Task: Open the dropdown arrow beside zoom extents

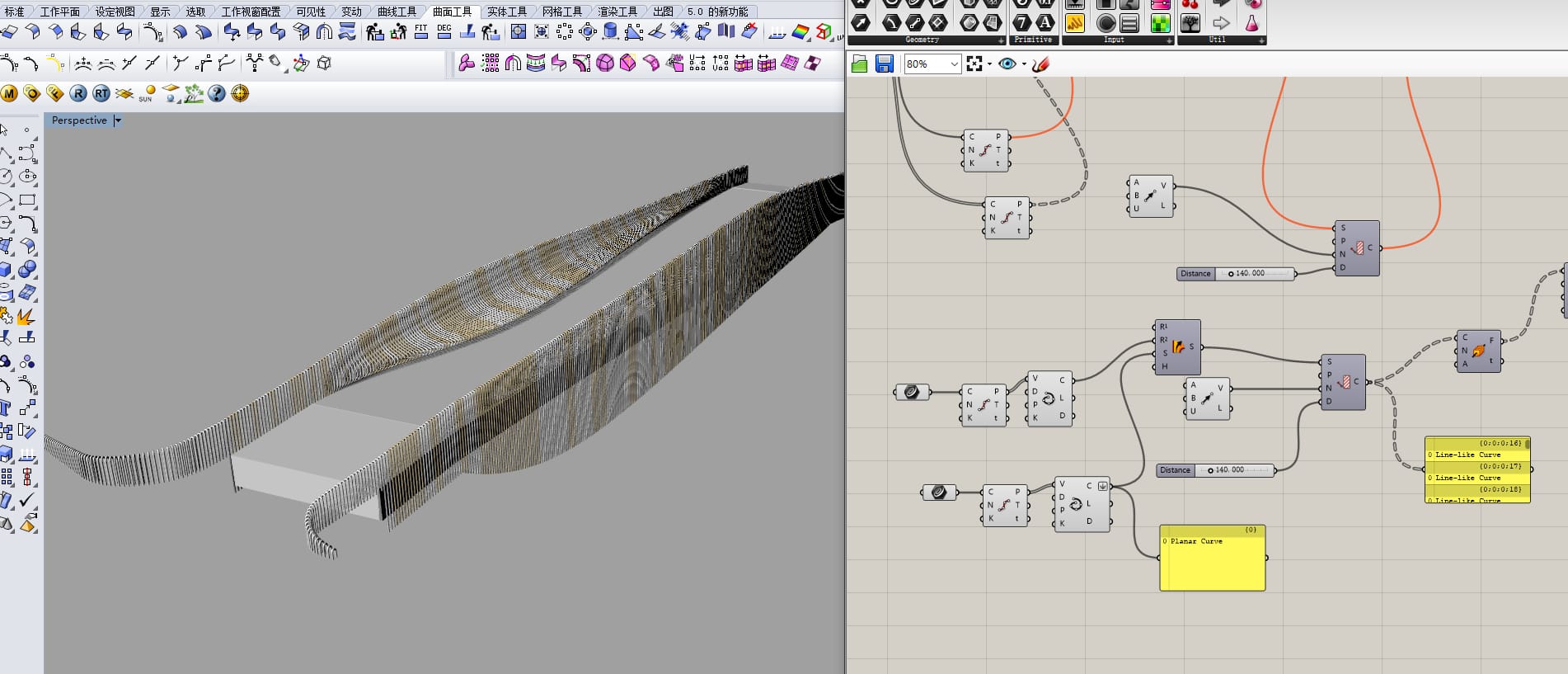Action: 989,64
